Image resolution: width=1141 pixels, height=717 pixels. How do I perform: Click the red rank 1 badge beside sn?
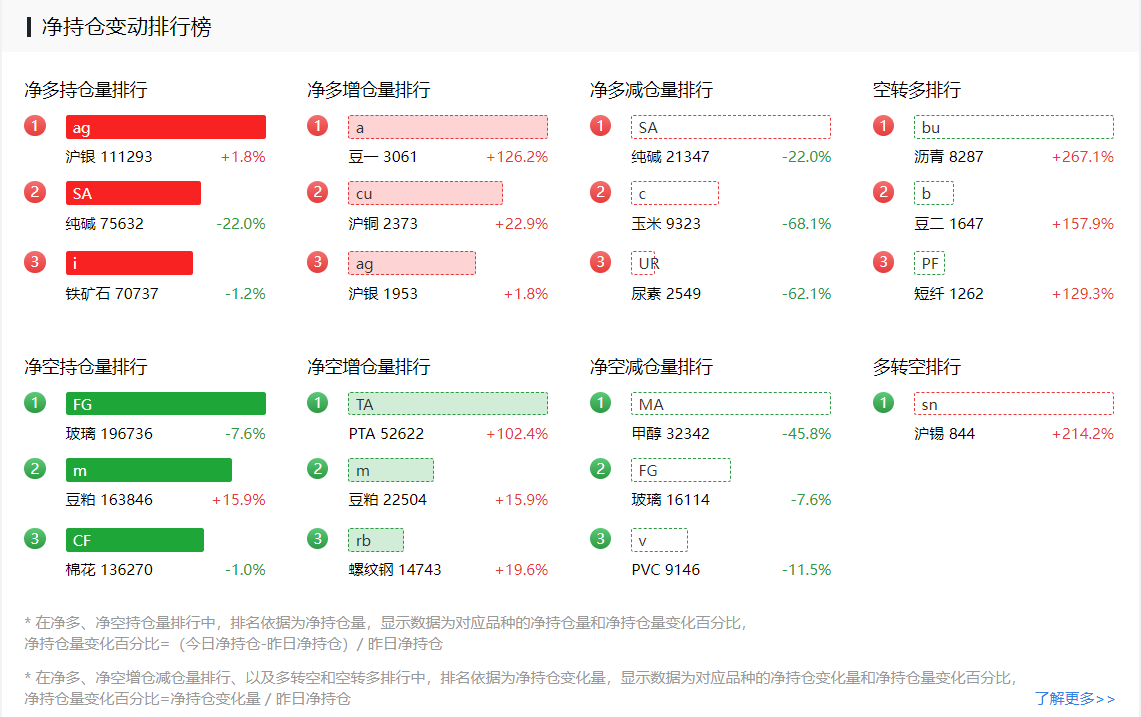(x=883, y=403)
